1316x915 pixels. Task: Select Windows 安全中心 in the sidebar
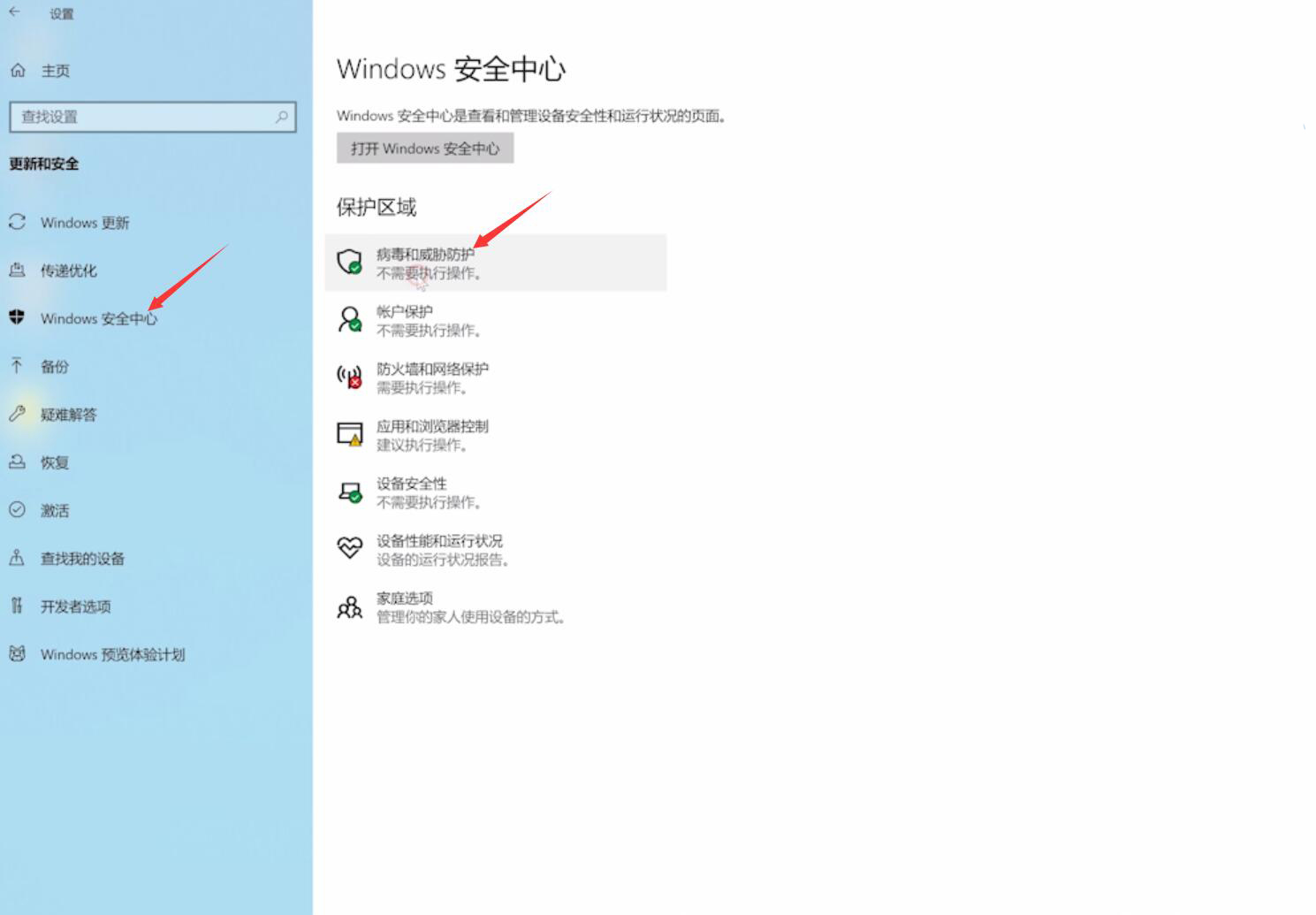pyautogui.click(x=99, y=318)
